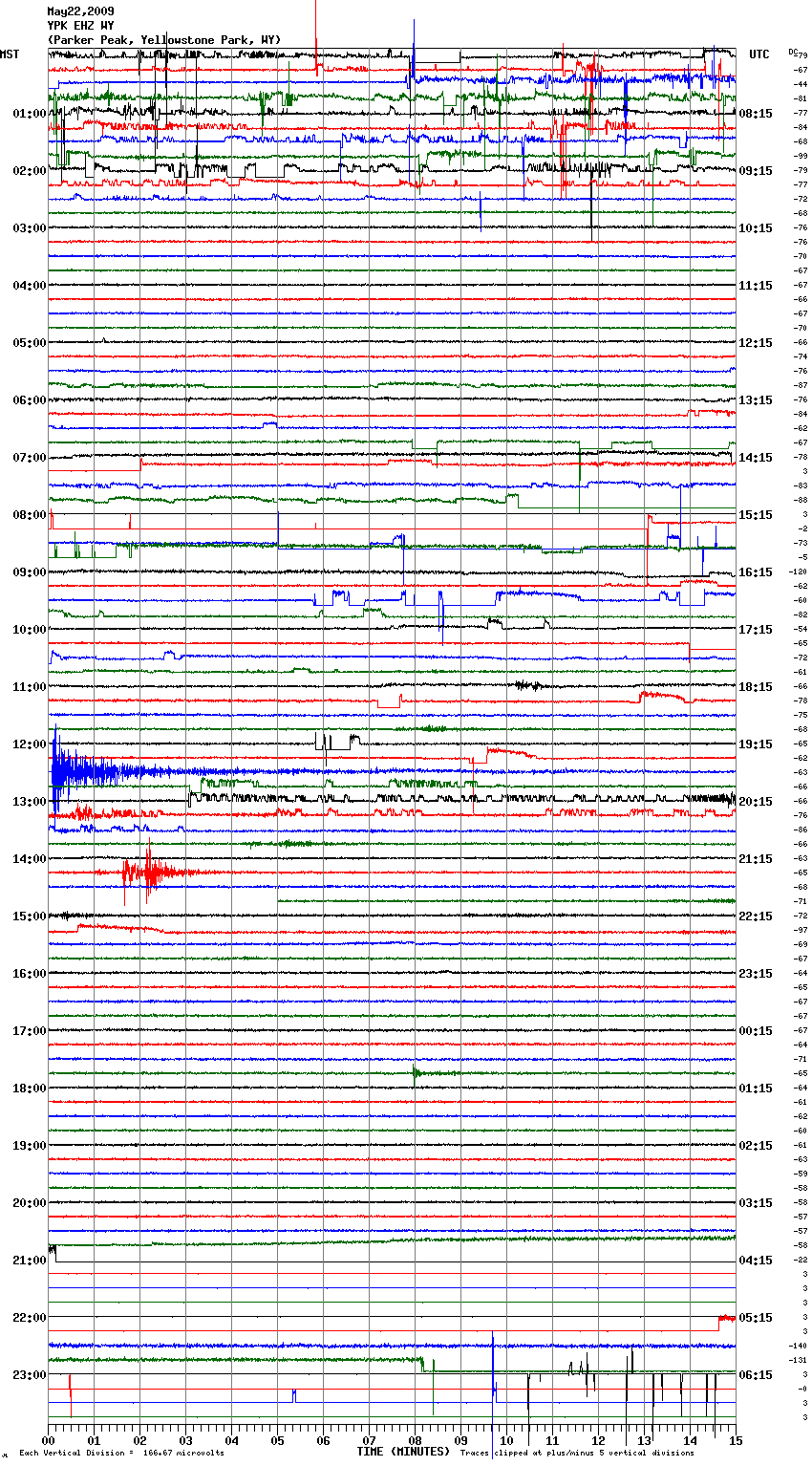The width and height of the screenshot is (812, 1466).
Task: Click minute tick label 03 on bottom axis
Action: click(x=186, y=1440)
